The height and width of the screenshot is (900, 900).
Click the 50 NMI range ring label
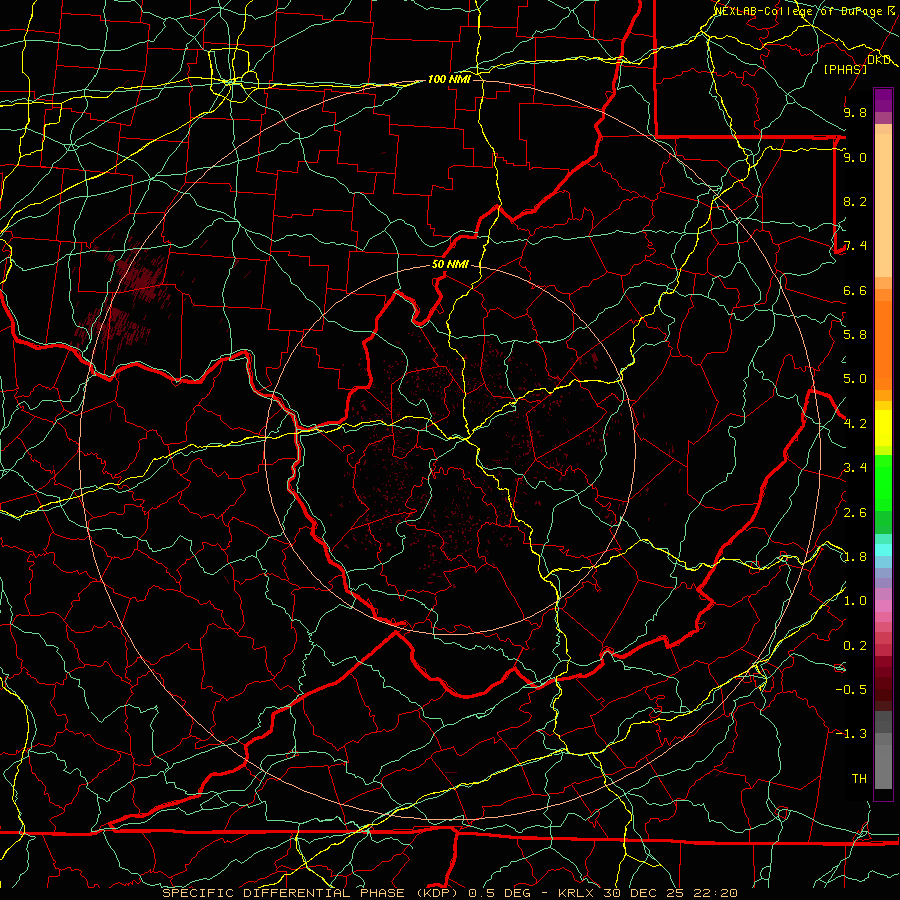click(450, 264)
